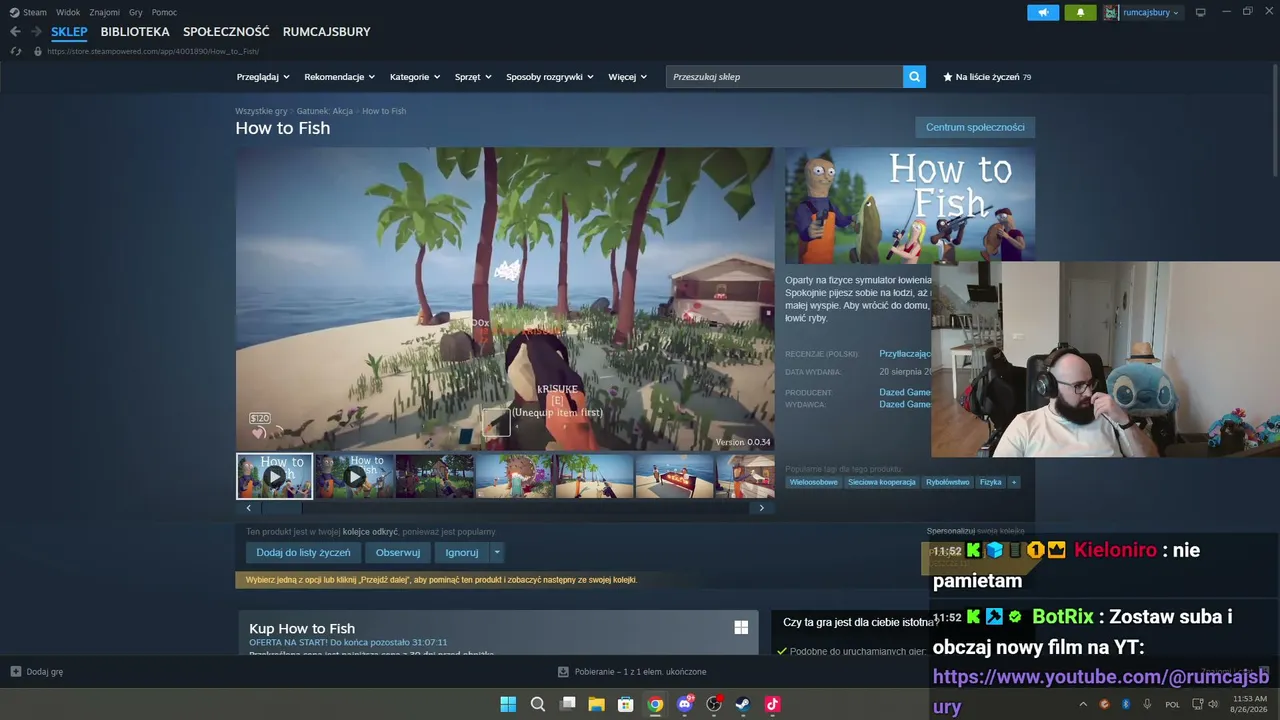Click the downloads icon in the bottom bar
The image size is (1280, 720).
(x=563, y=672)
